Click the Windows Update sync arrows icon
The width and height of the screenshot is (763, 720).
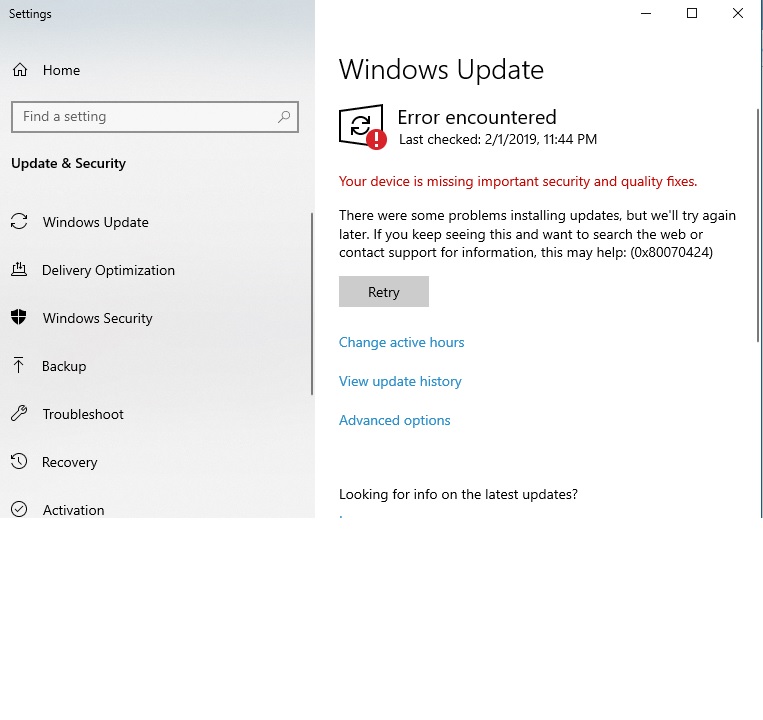(19, 222)
